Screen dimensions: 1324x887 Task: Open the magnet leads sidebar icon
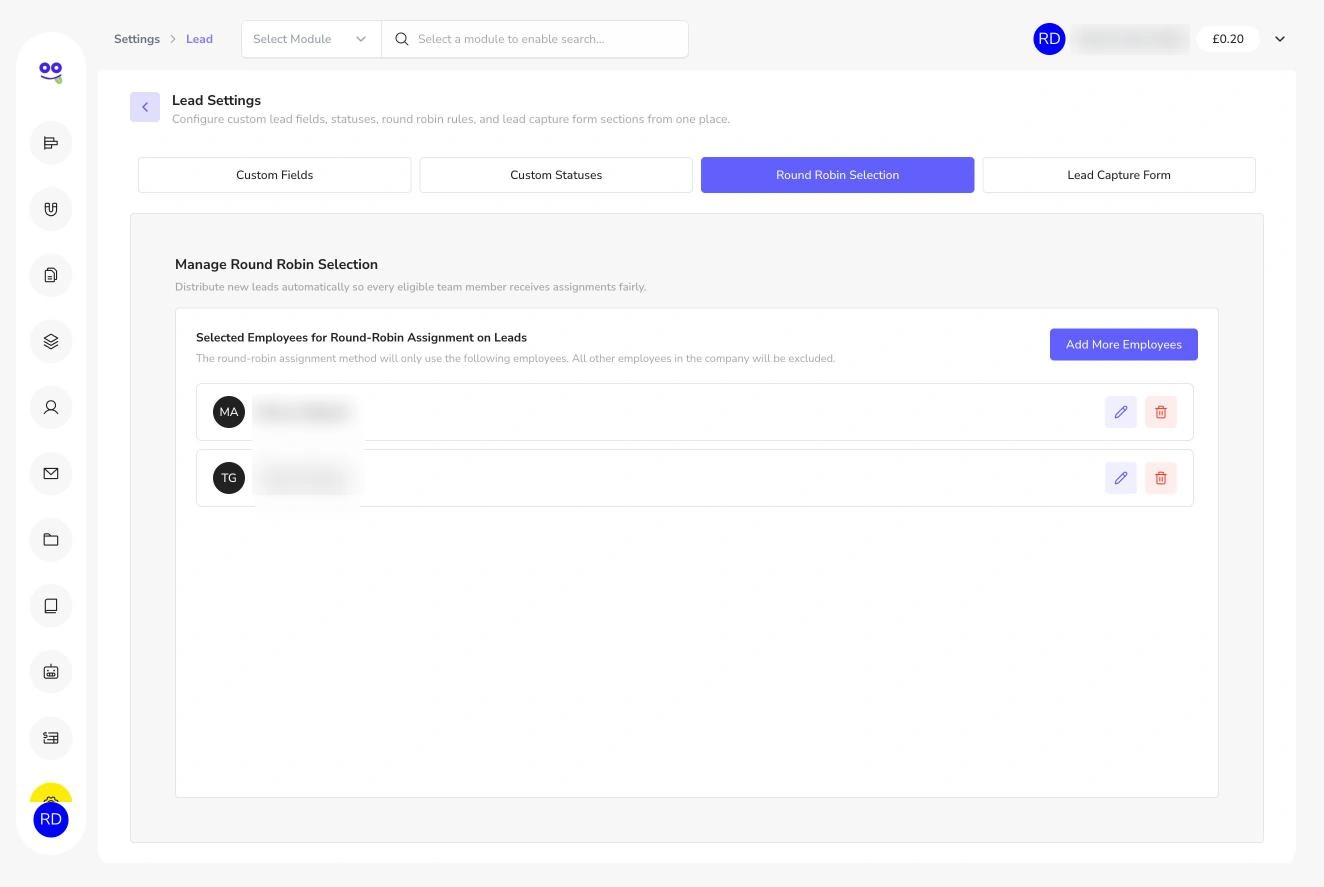(x=51, y=209)
